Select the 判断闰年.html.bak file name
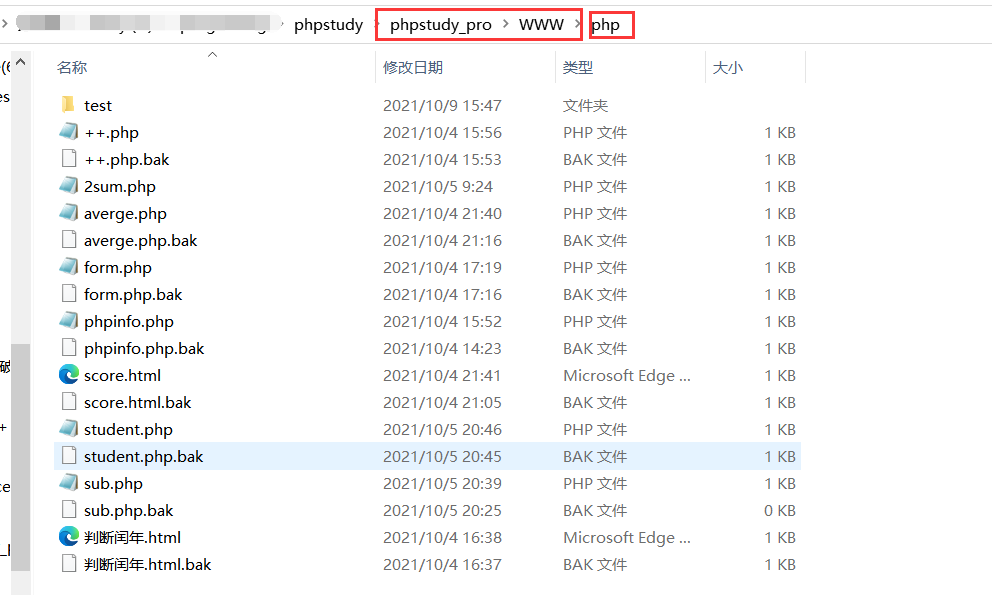The image size is (992, 595). pyautogui.click(x=147, y=565)
